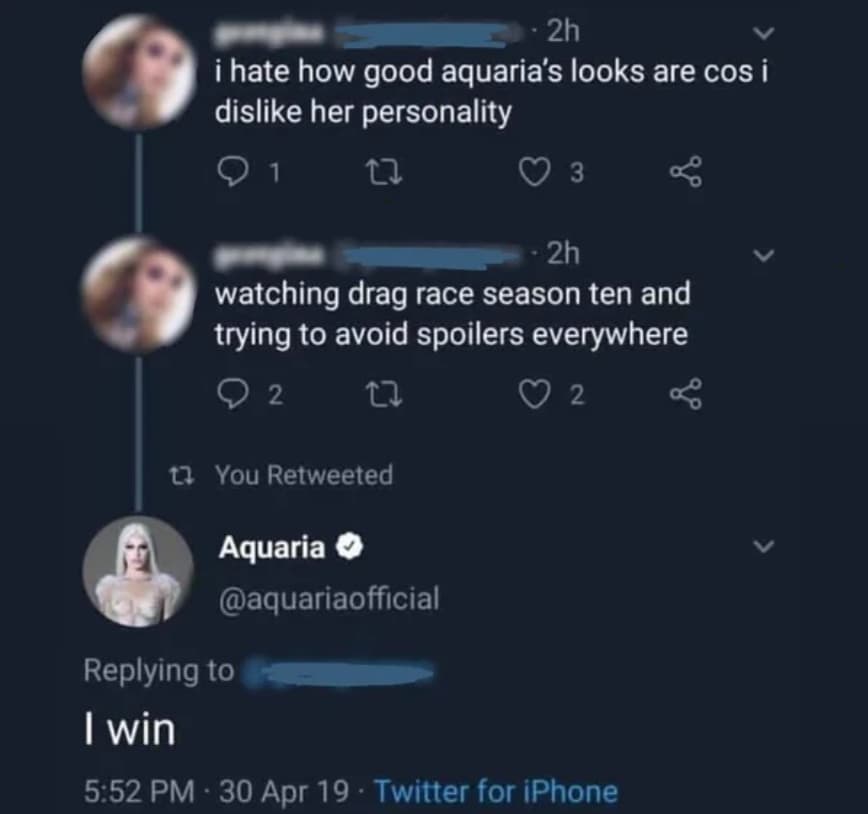868x814 pixels.
Task: Open Aquaria's profile picture
Action: (x=137, y=571)
